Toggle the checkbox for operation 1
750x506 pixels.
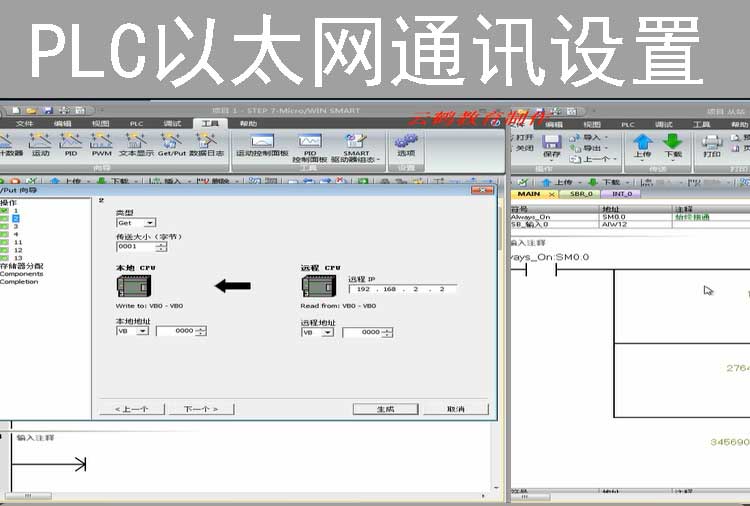pyautogui.click(x=5, y=210)
